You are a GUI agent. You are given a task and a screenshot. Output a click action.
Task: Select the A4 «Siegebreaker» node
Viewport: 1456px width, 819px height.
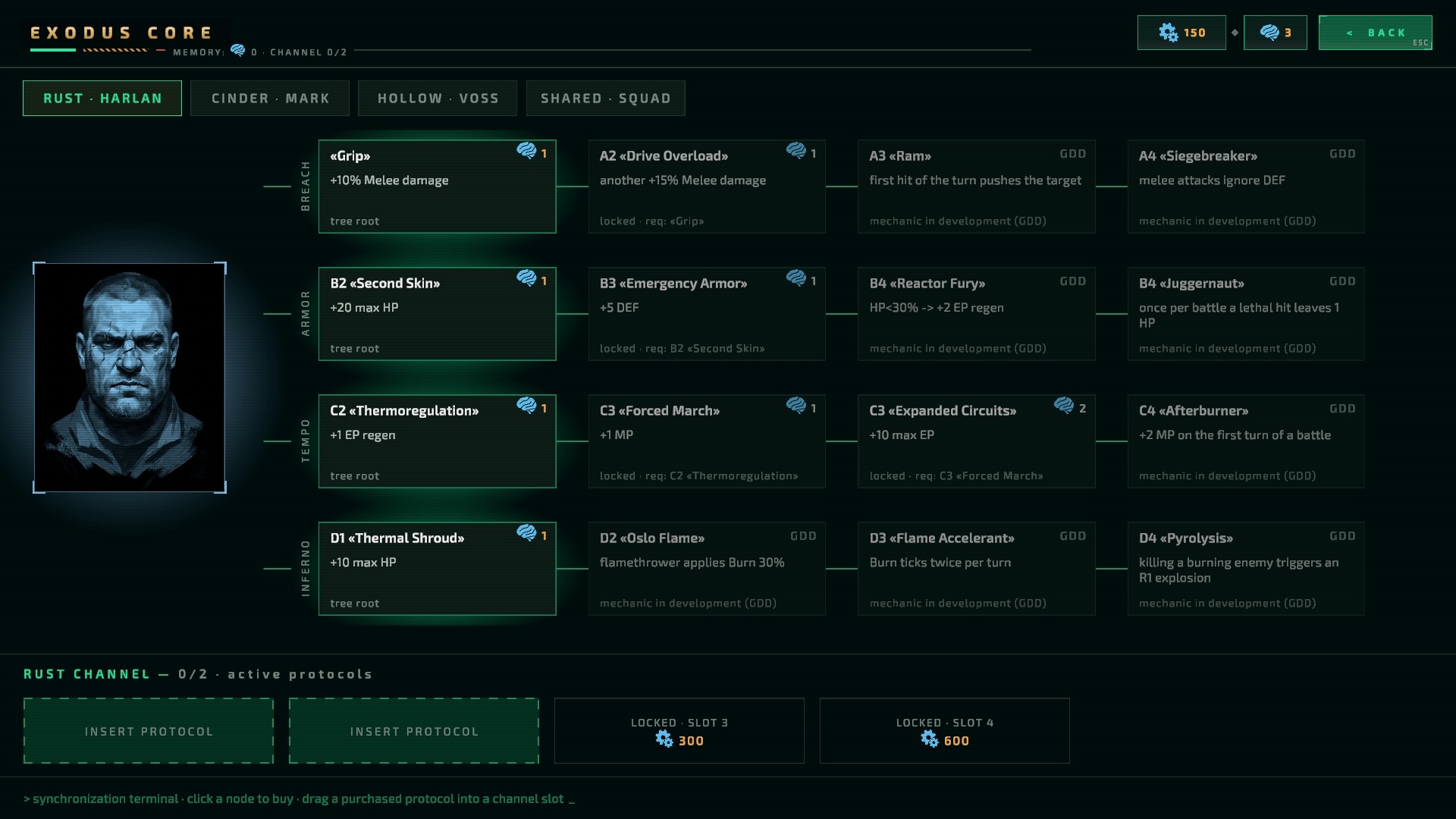[x=1246, y=187]
